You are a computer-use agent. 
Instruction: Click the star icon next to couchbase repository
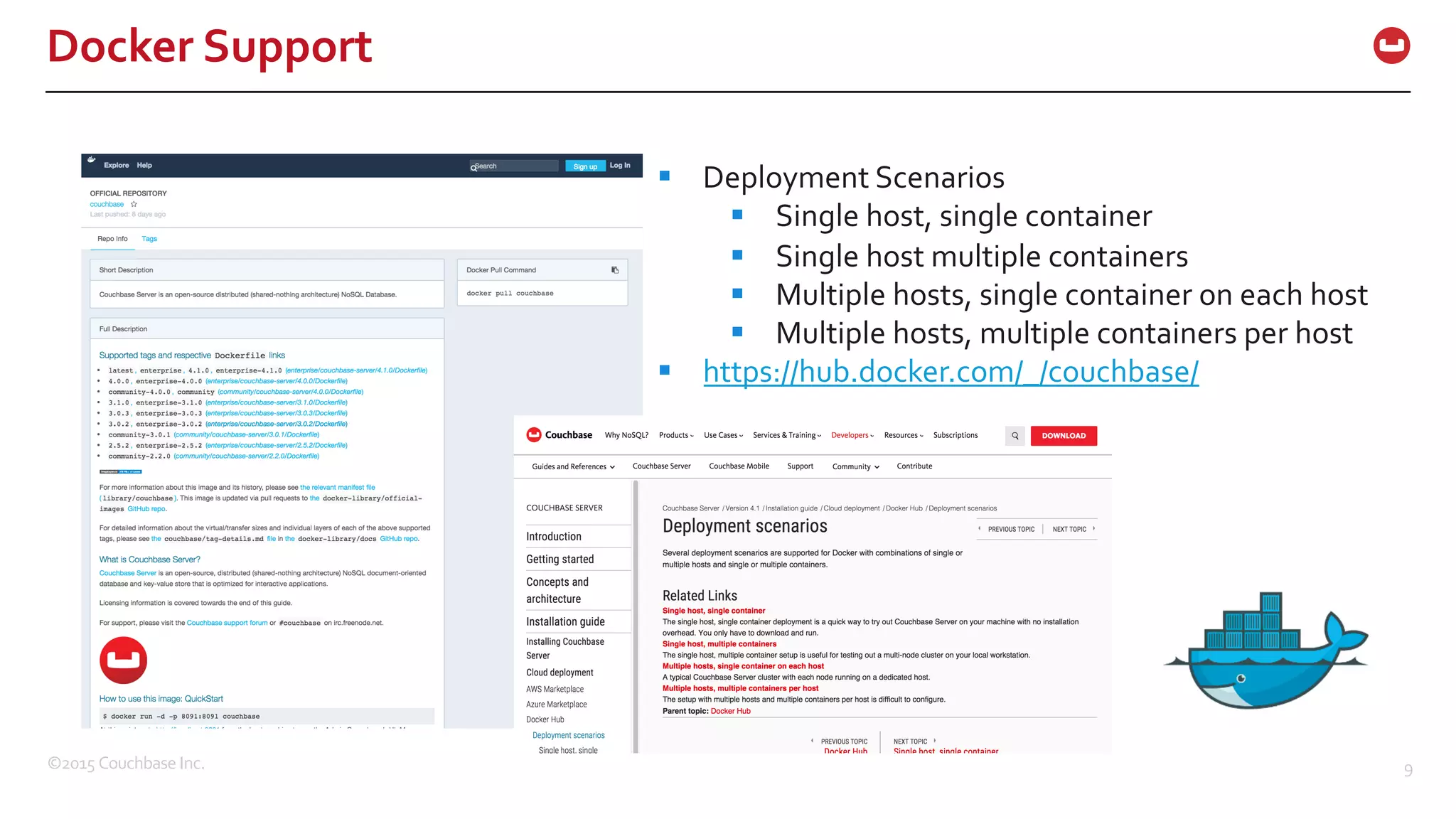pyautogui.click(x=134, y=204)
